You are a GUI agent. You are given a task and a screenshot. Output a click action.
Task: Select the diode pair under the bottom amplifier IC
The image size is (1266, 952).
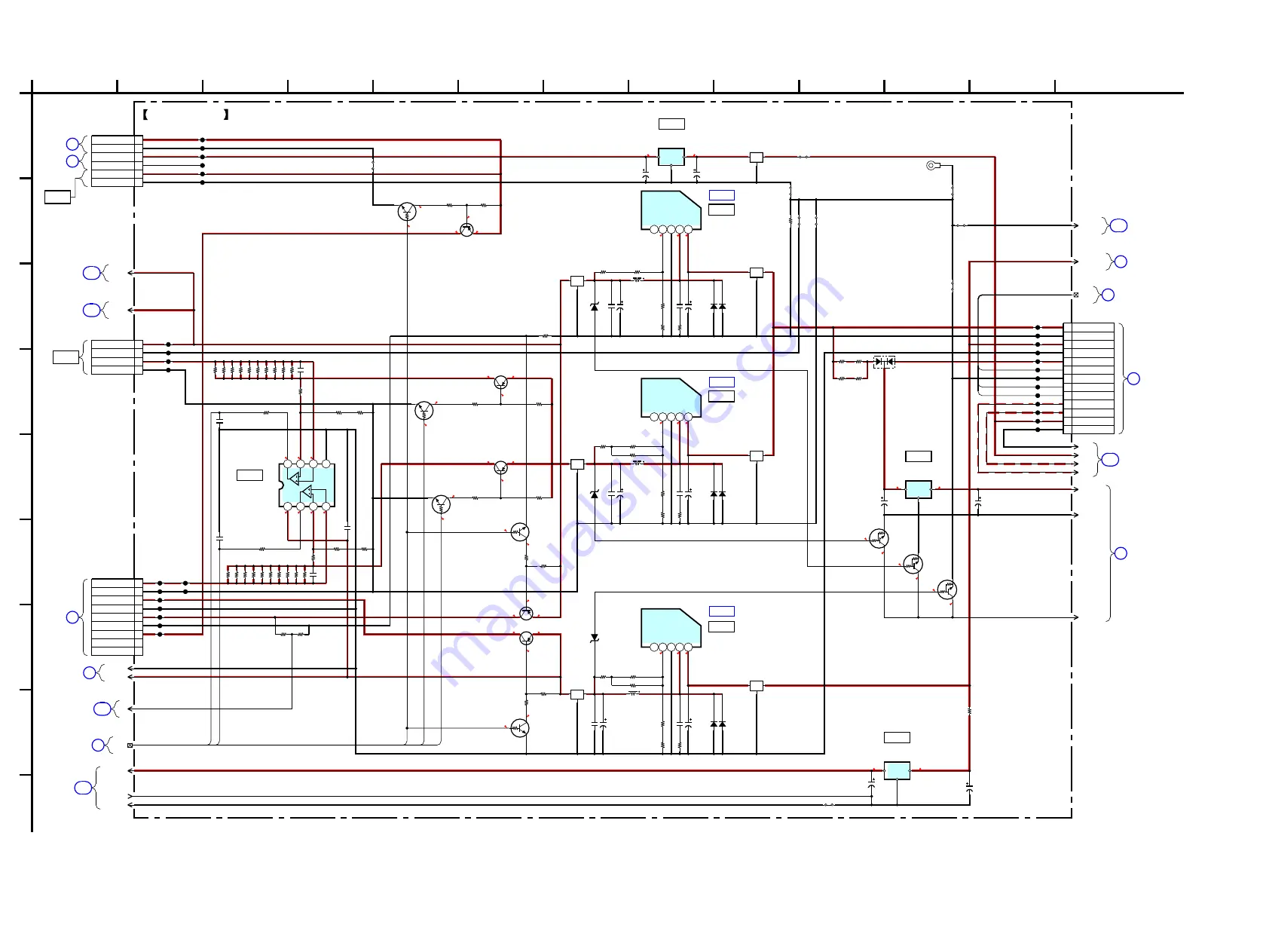click(718, 724)
